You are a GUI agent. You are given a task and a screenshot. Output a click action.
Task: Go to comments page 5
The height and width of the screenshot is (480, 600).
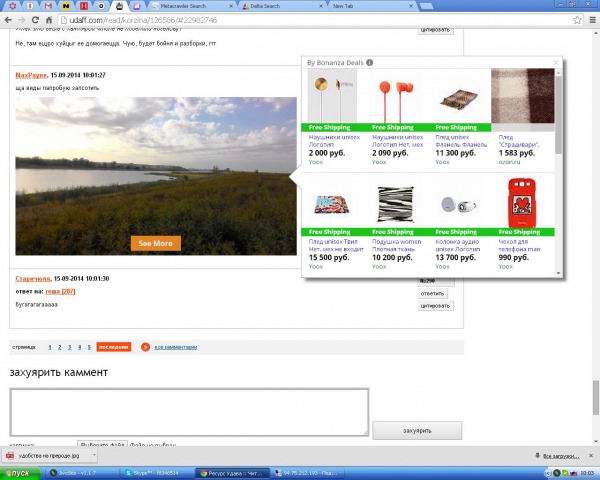[89, 347]
